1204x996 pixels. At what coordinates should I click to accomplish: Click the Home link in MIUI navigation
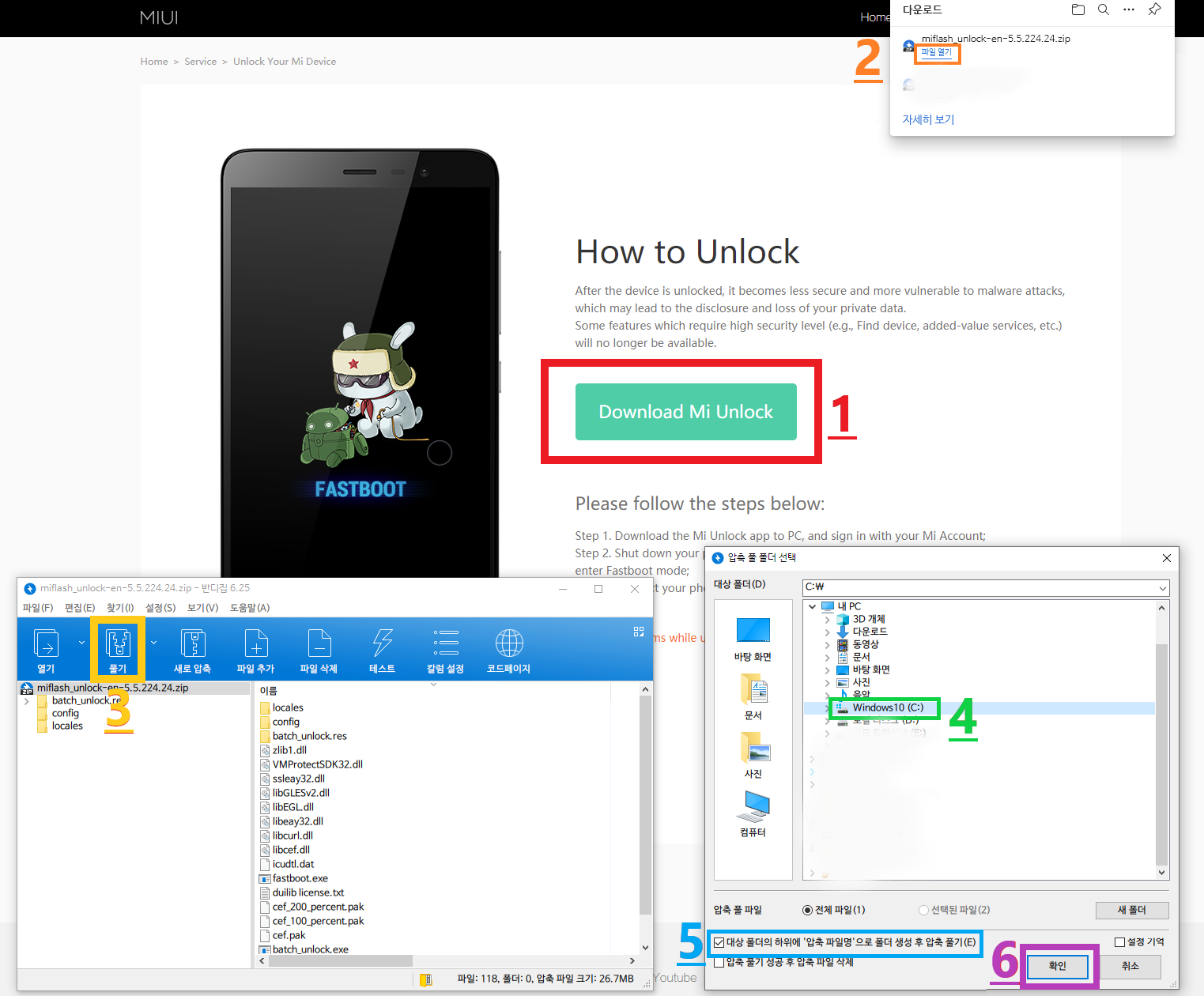point(874,17)
